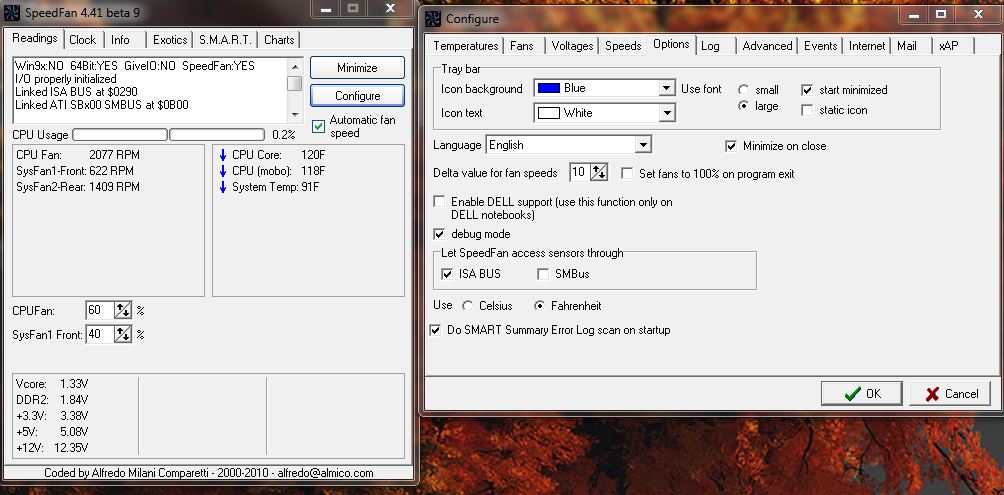Viewport: 1004px width, 495px height.
Task: Toggle the start minimized checkbox
Action: pyautogui.click(x=807, y=90)
